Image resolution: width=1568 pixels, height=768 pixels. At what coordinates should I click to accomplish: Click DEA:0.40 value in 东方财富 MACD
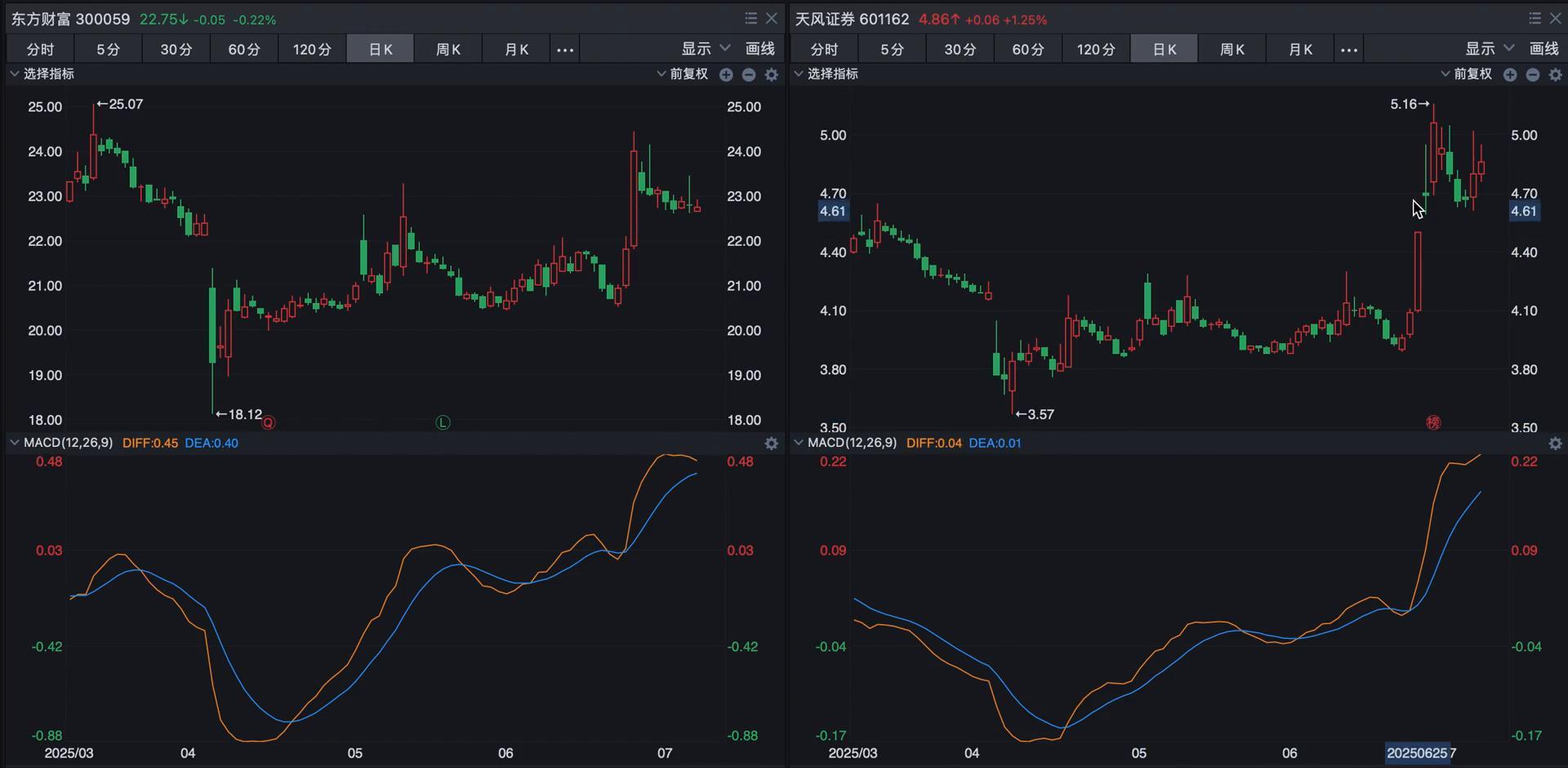(212, 443)
